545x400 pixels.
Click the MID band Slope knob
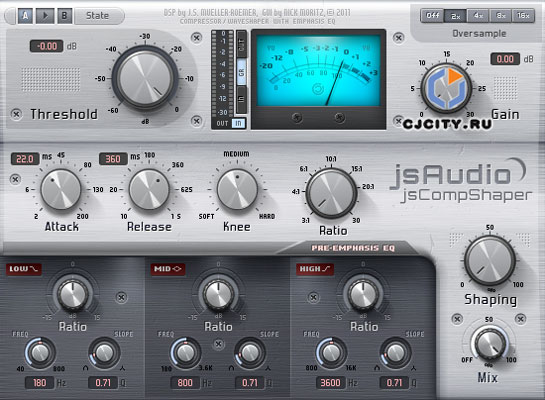point(250,353)
